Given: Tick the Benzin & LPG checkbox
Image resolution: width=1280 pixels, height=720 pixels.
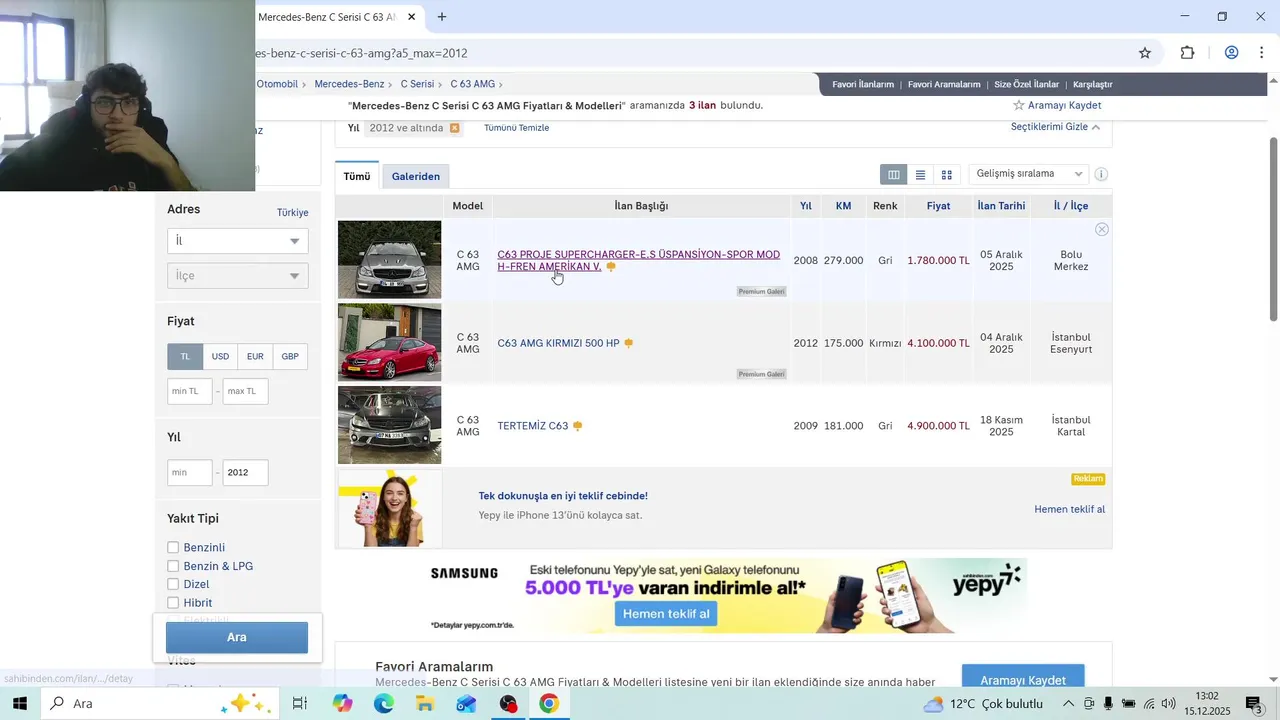Looking at the screenshot, I should click(173, 566).
